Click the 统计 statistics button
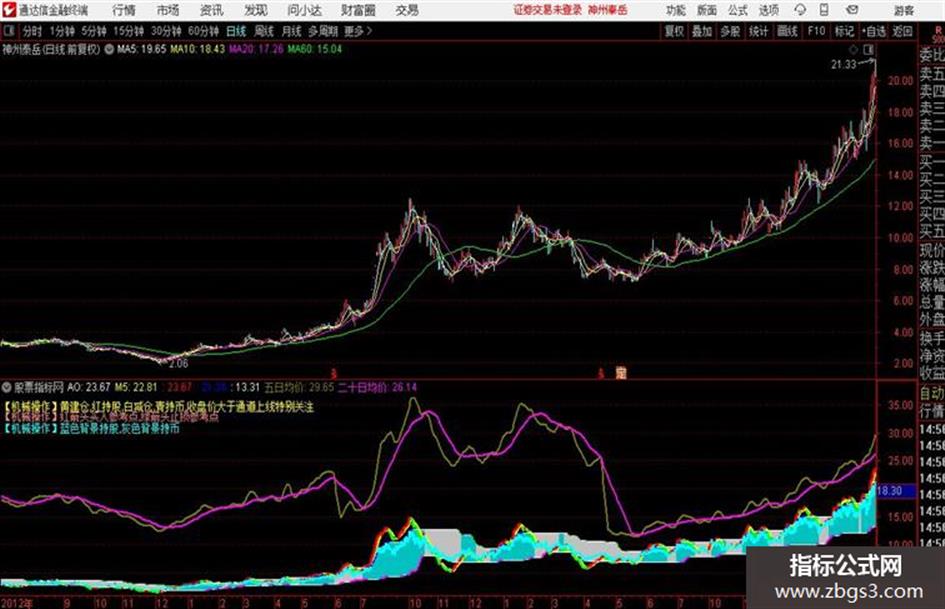945x609 pixels. click(x=759, y=31)
